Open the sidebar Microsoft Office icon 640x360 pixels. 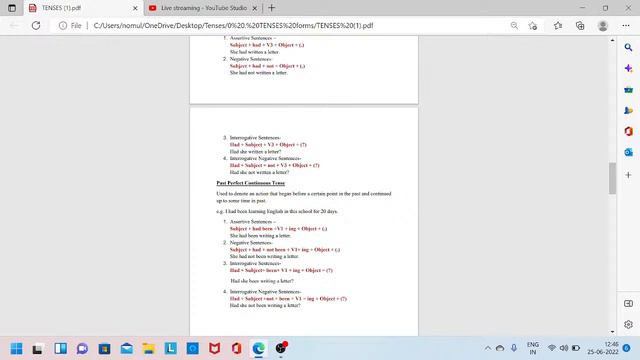(628, 131)
